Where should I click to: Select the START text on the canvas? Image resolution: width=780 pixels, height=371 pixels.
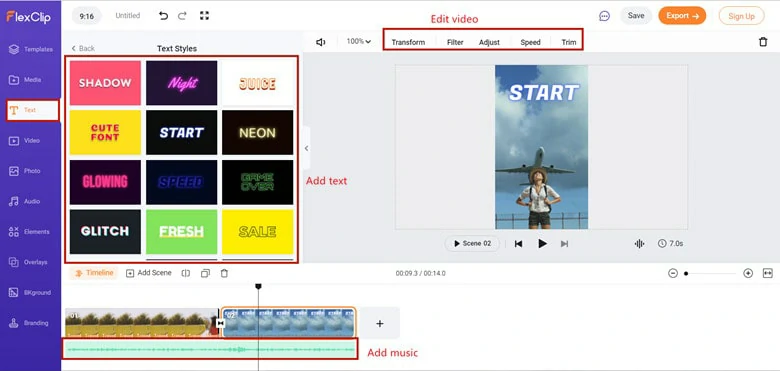tap(543, 93)
